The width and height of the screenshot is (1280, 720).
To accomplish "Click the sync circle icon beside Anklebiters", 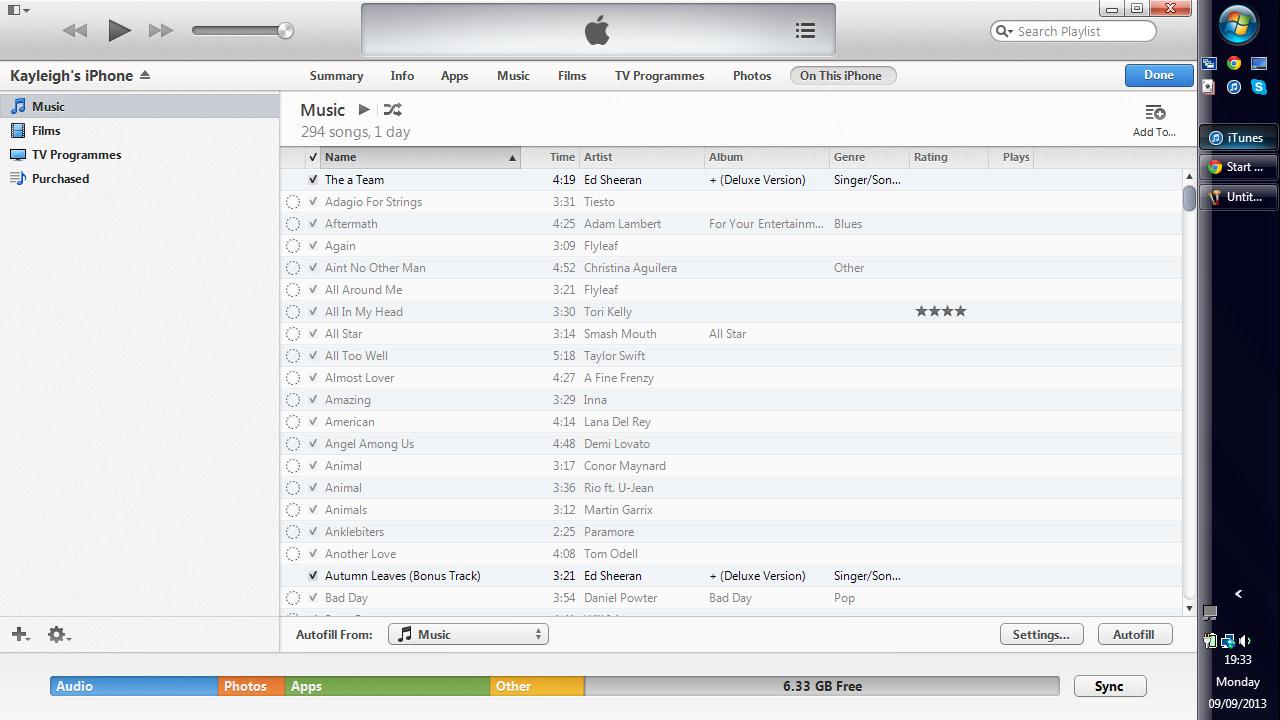I will tap(293, 532).
